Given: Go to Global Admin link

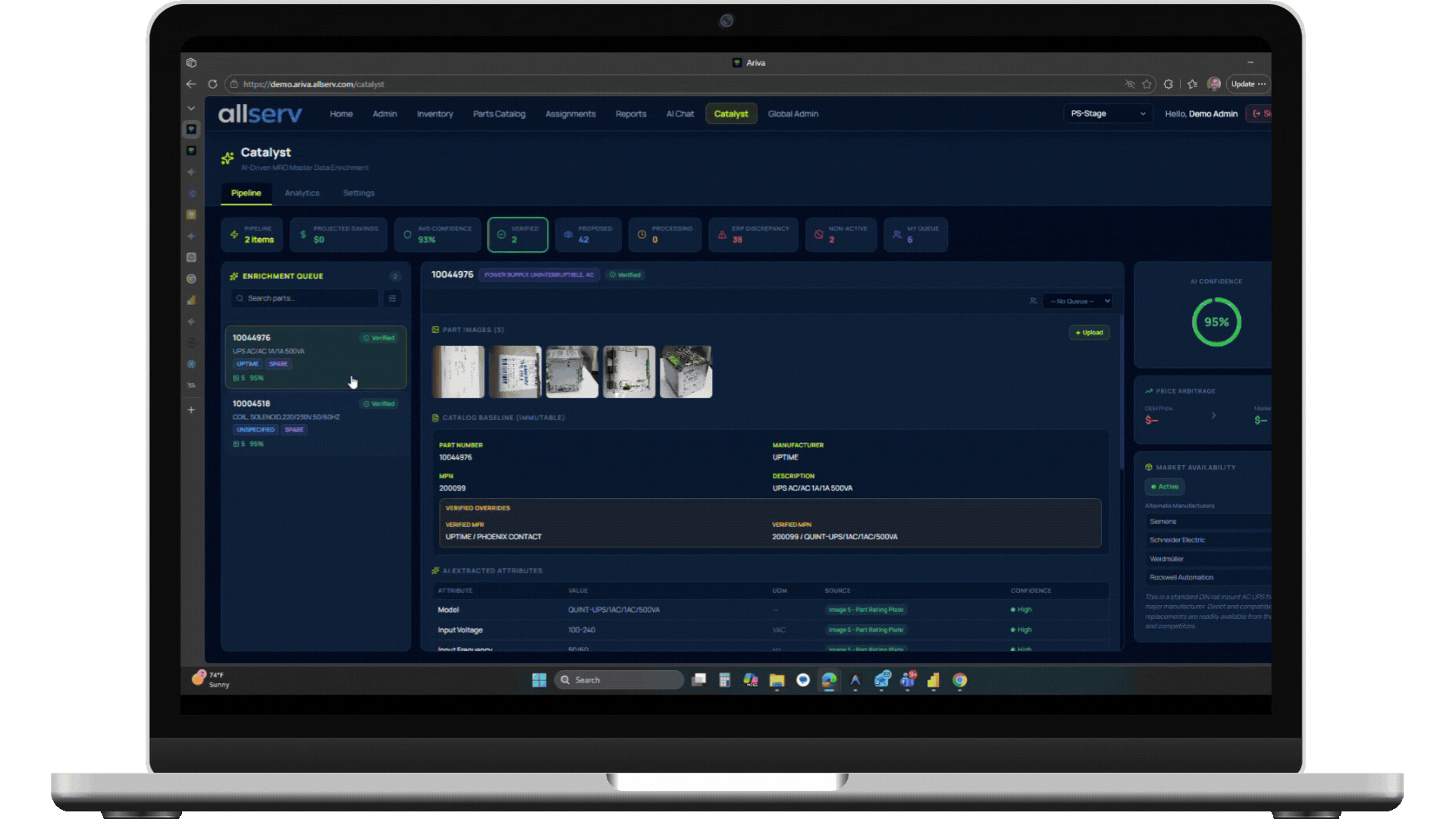Looking at the screenshot, I should (x=792, y=114).
